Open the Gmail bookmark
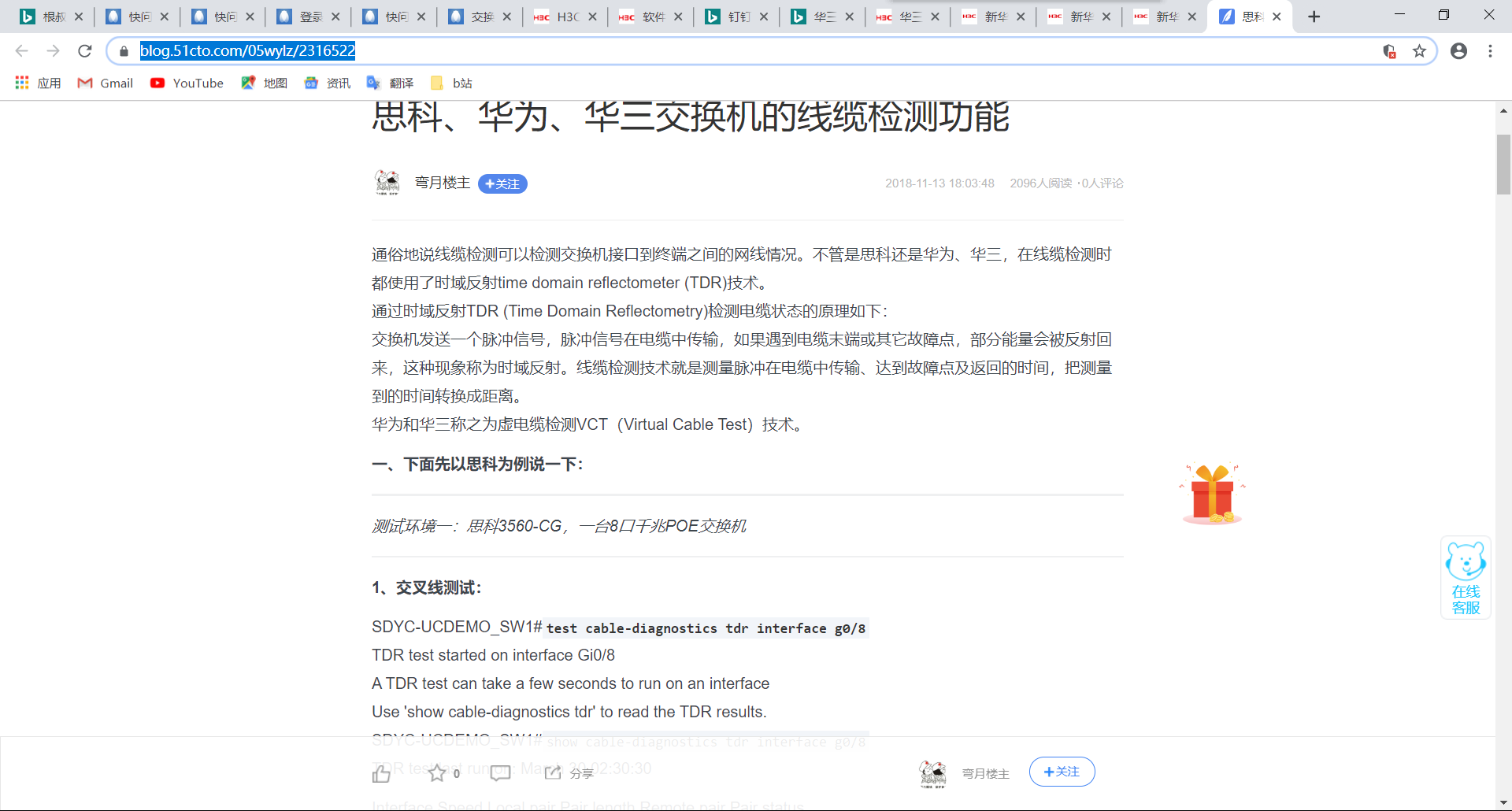The width and height of the screenshot is (1512, 811). pyautogui.click(x=106, y=83)
